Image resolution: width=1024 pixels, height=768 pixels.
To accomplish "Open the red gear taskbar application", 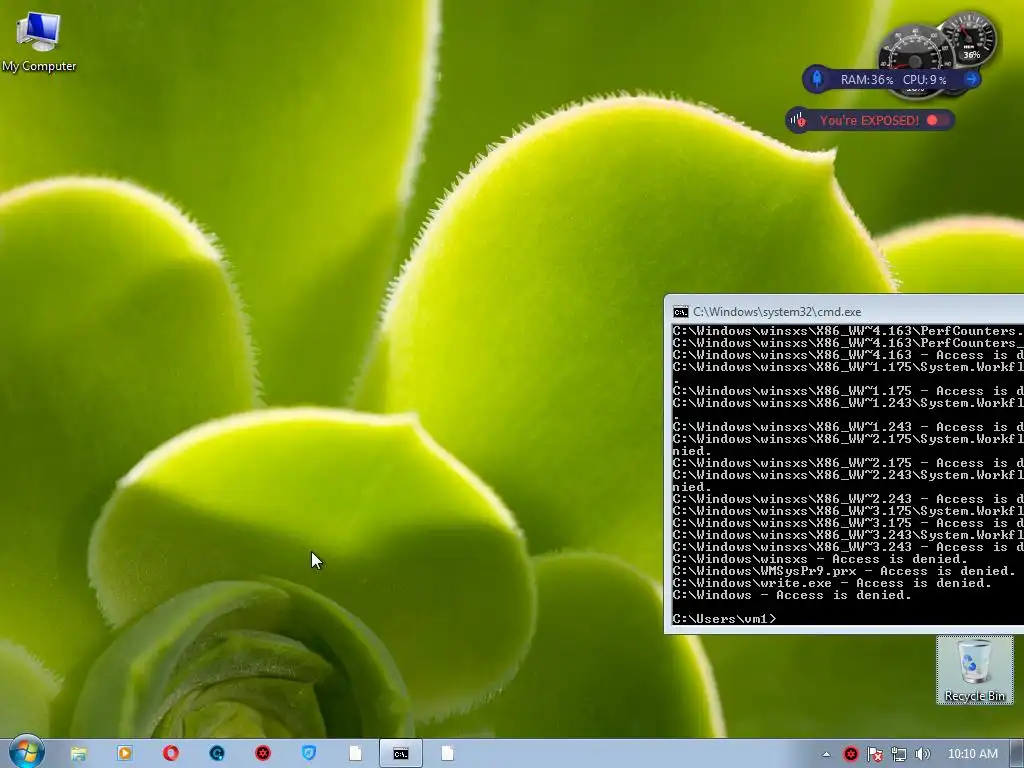I will (263, 754).
